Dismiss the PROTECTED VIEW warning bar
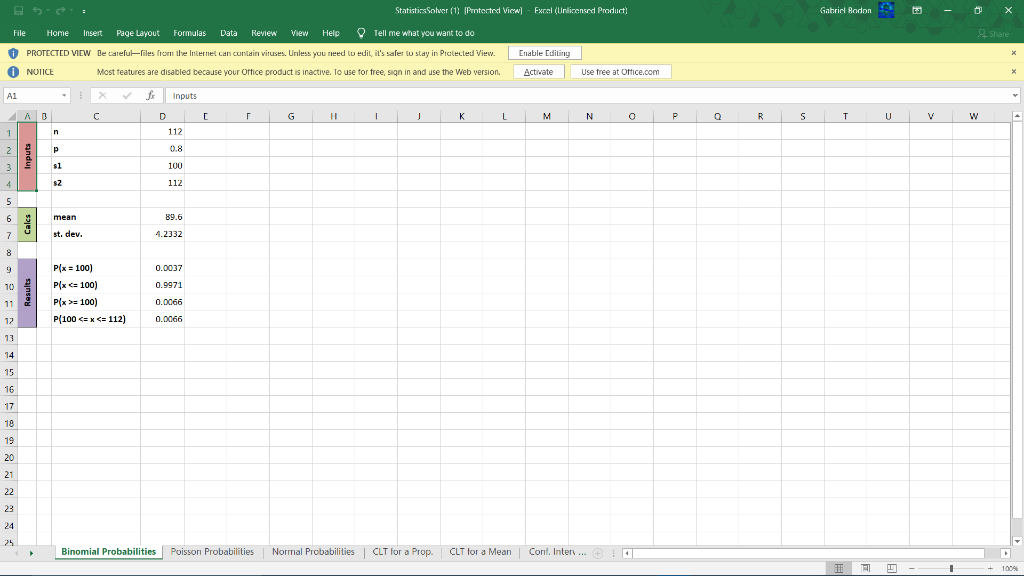The height and width of the screenshot is (576, 1024). coord(1014,52)
